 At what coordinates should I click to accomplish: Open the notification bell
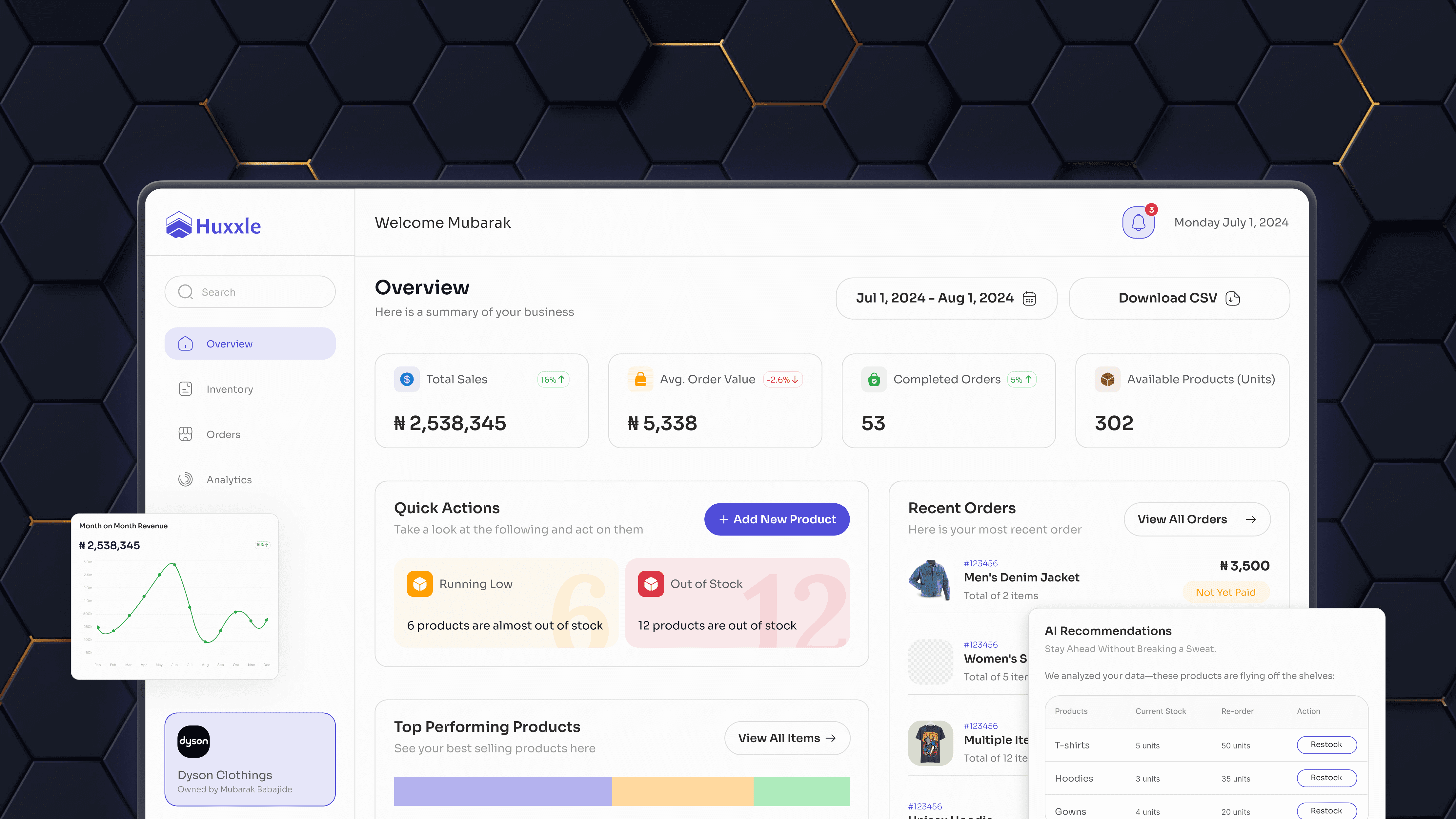[1138, 223]
